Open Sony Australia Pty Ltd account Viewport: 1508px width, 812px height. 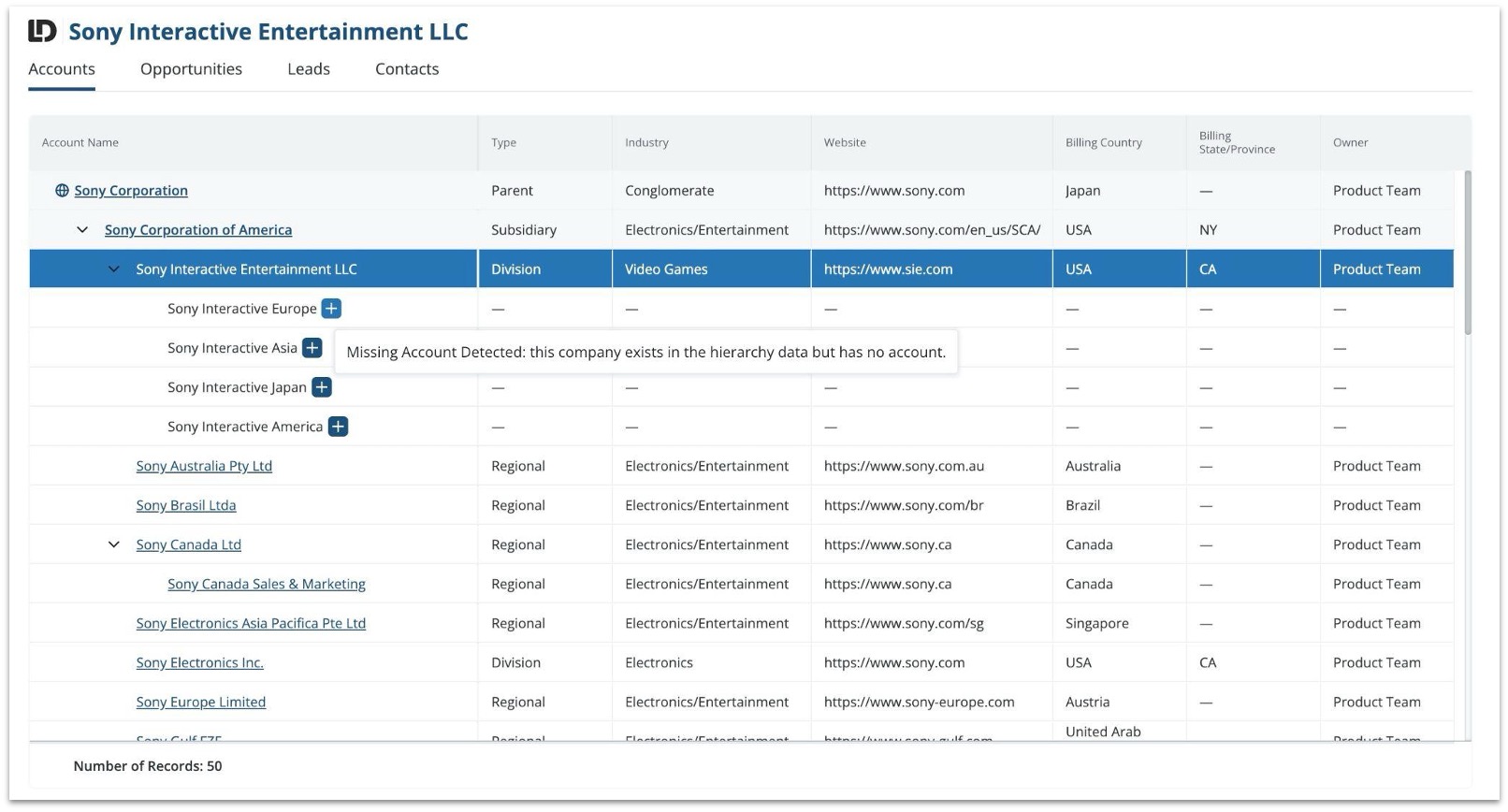[x=204, y=466]
